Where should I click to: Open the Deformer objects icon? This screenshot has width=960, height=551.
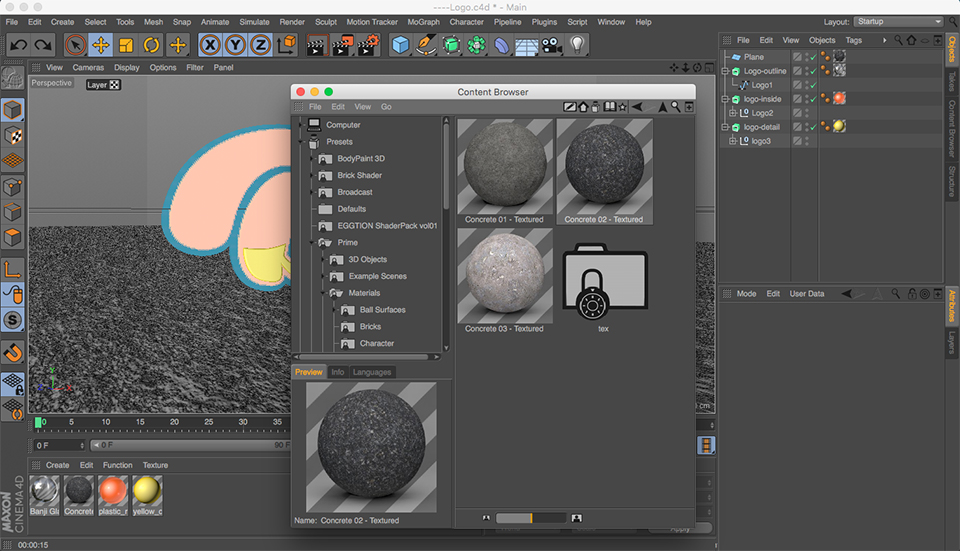[501, 45]
